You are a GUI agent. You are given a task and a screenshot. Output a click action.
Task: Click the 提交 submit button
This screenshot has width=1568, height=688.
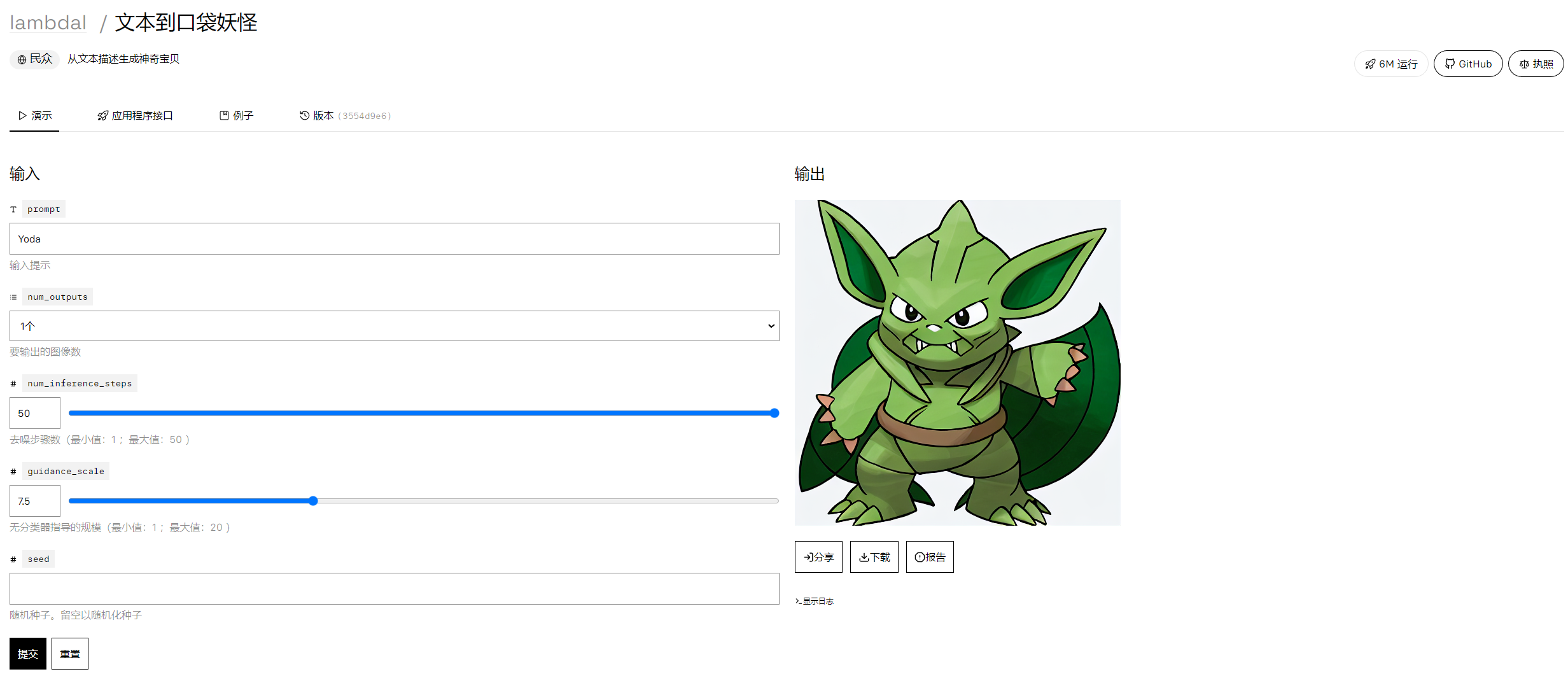pyautogui.click(x=27, y=653)
